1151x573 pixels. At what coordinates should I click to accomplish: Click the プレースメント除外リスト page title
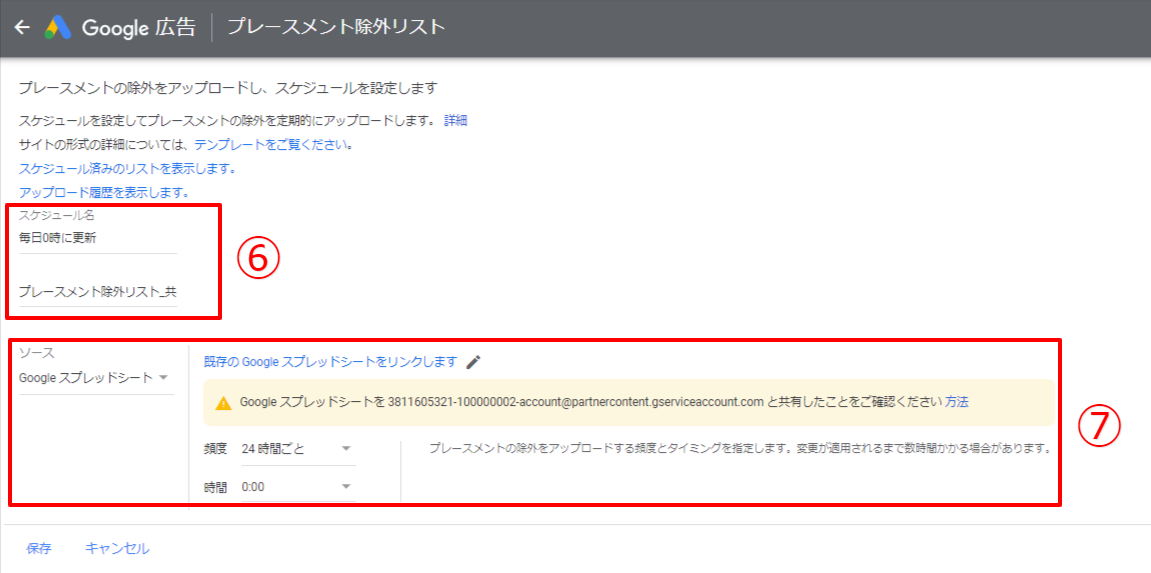tap(336, 27)
